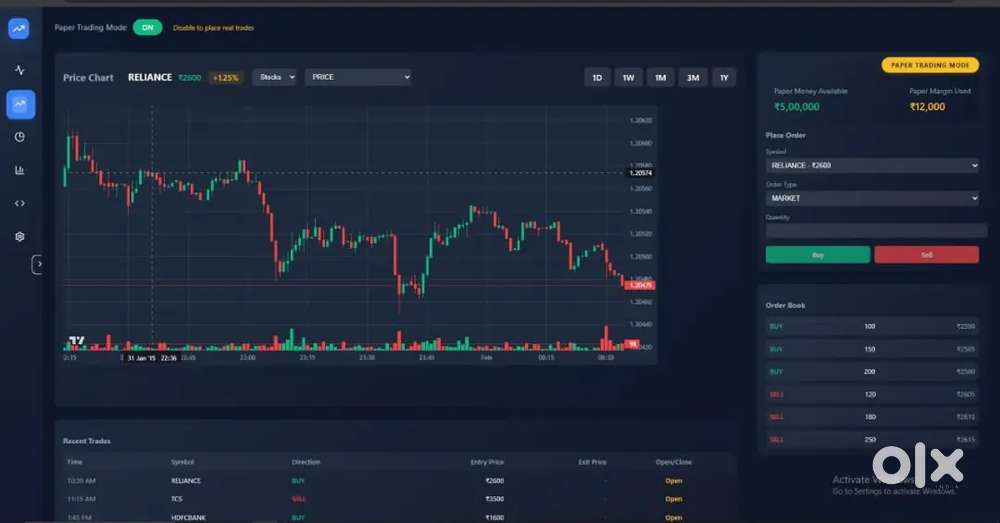
Task: Click the RELIANCE symbol in chart header
Action: pyautogui.click(x=150, y=77)
